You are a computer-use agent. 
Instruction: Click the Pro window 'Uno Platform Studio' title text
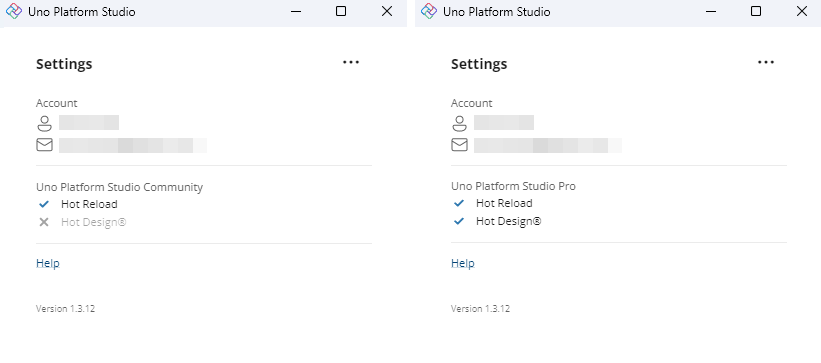click(x=497, y=12)
